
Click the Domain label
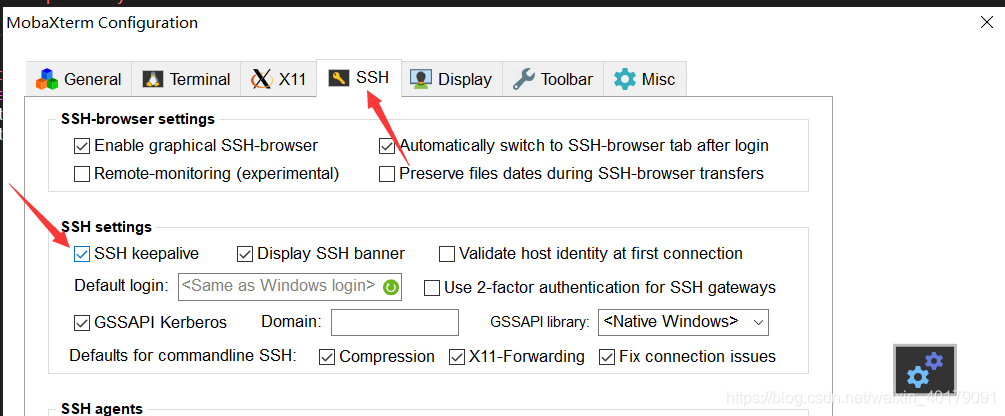point(291,322)
